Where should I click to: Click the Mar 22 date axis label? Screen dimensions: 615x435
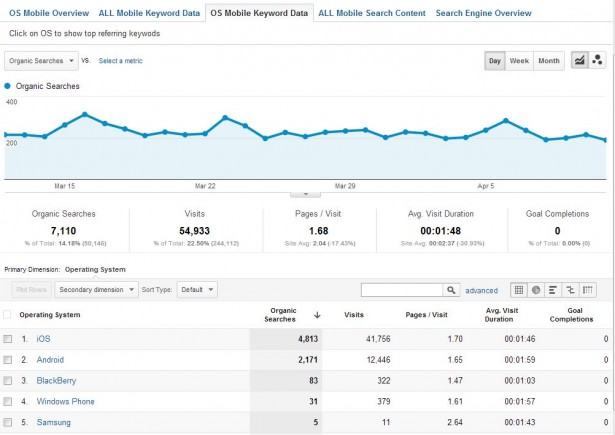[205, 186]
